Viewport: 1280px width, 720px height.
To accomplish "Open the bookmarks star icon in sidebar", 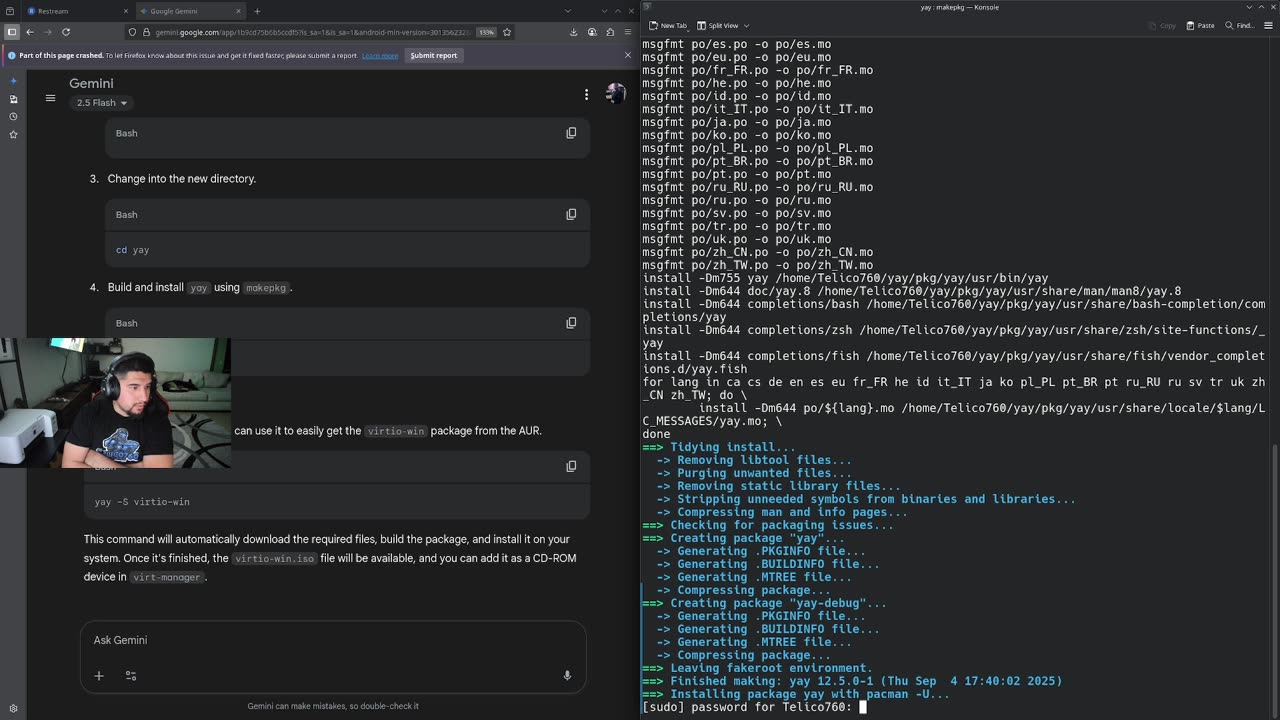I will 13,134.
